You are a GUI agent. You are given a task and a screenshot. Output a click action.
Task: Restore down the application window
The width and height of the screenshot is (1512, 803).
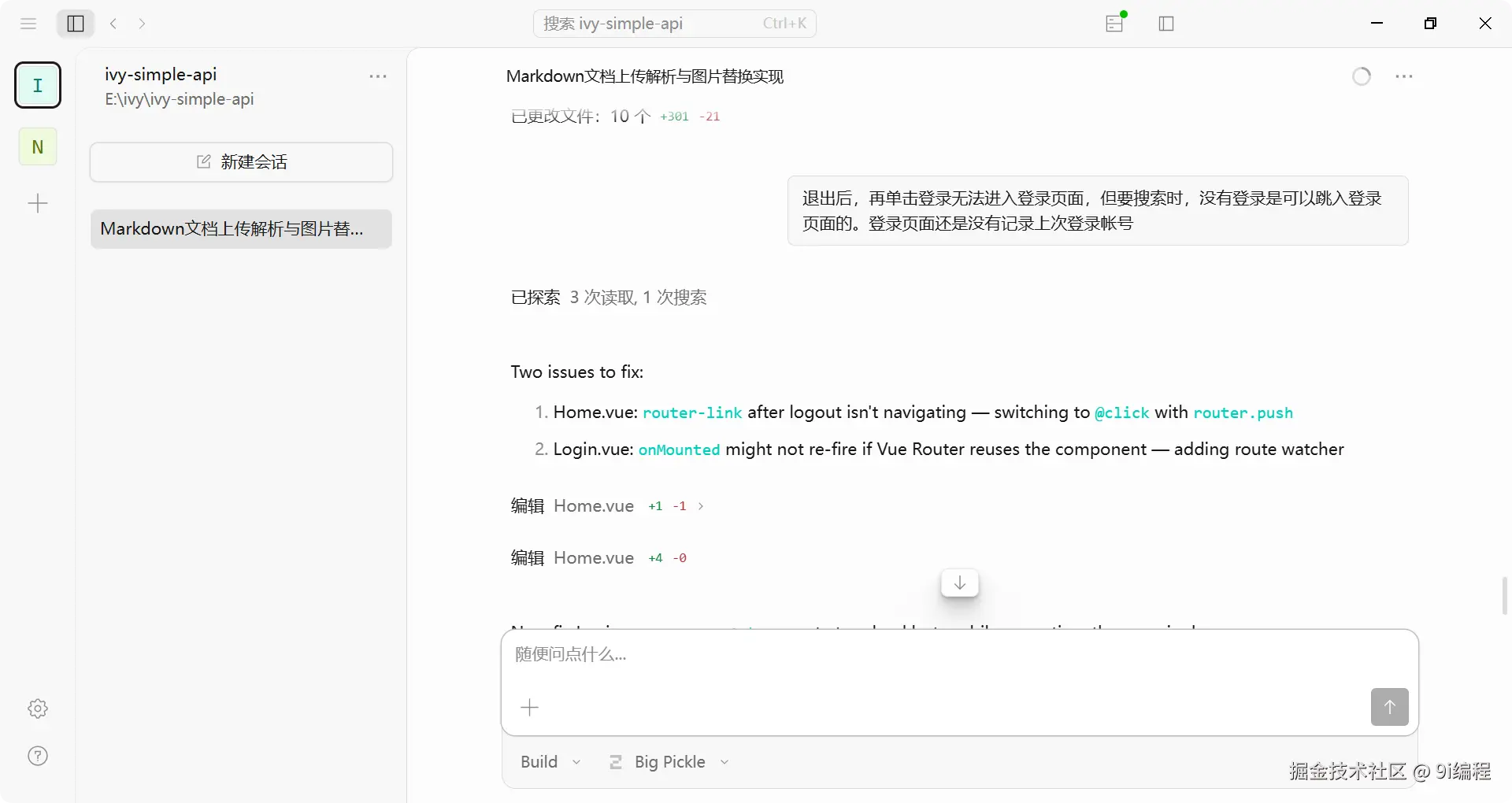(x=1431, y=24)
